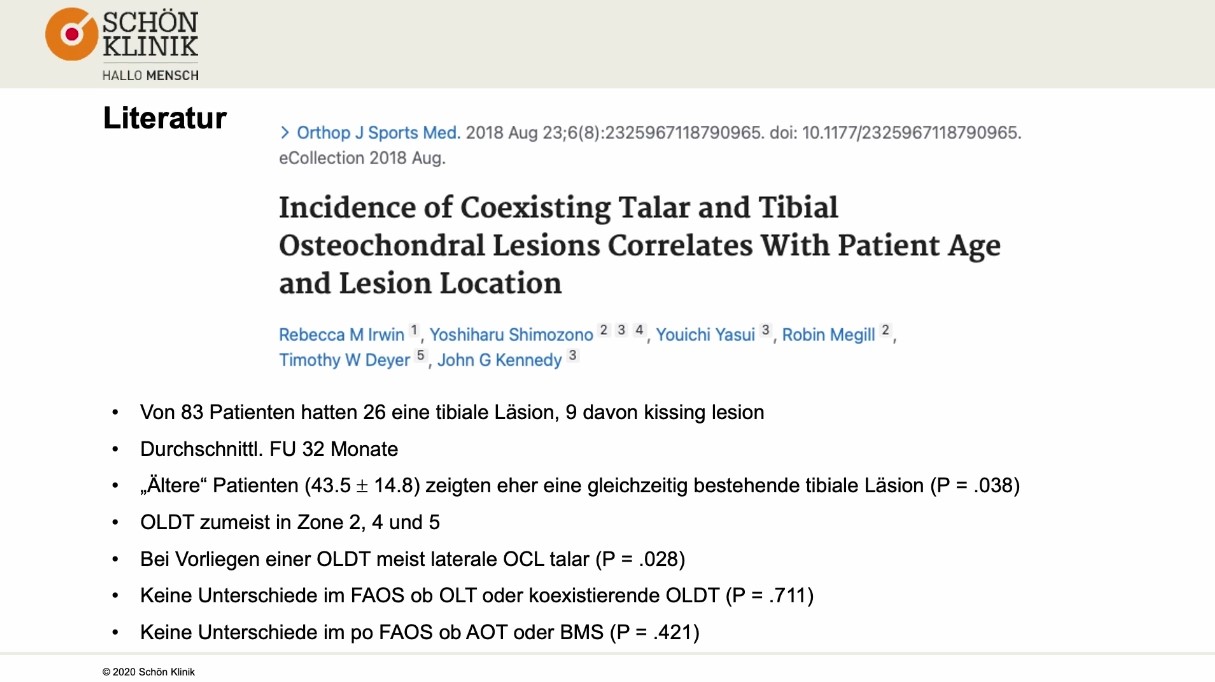The image size is (1215, 682).
Task: Click affiliation superscript 4 after Shimozono
Action: (x=639, y=331)
